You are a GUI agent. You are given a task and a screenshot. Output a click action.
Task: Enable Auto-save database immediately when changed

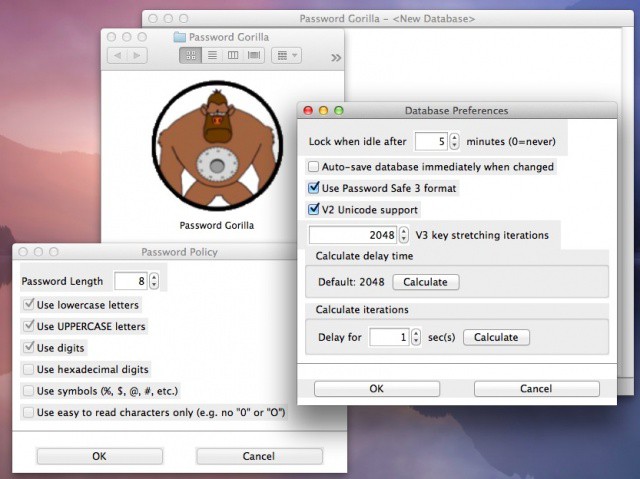click(314, 167)
